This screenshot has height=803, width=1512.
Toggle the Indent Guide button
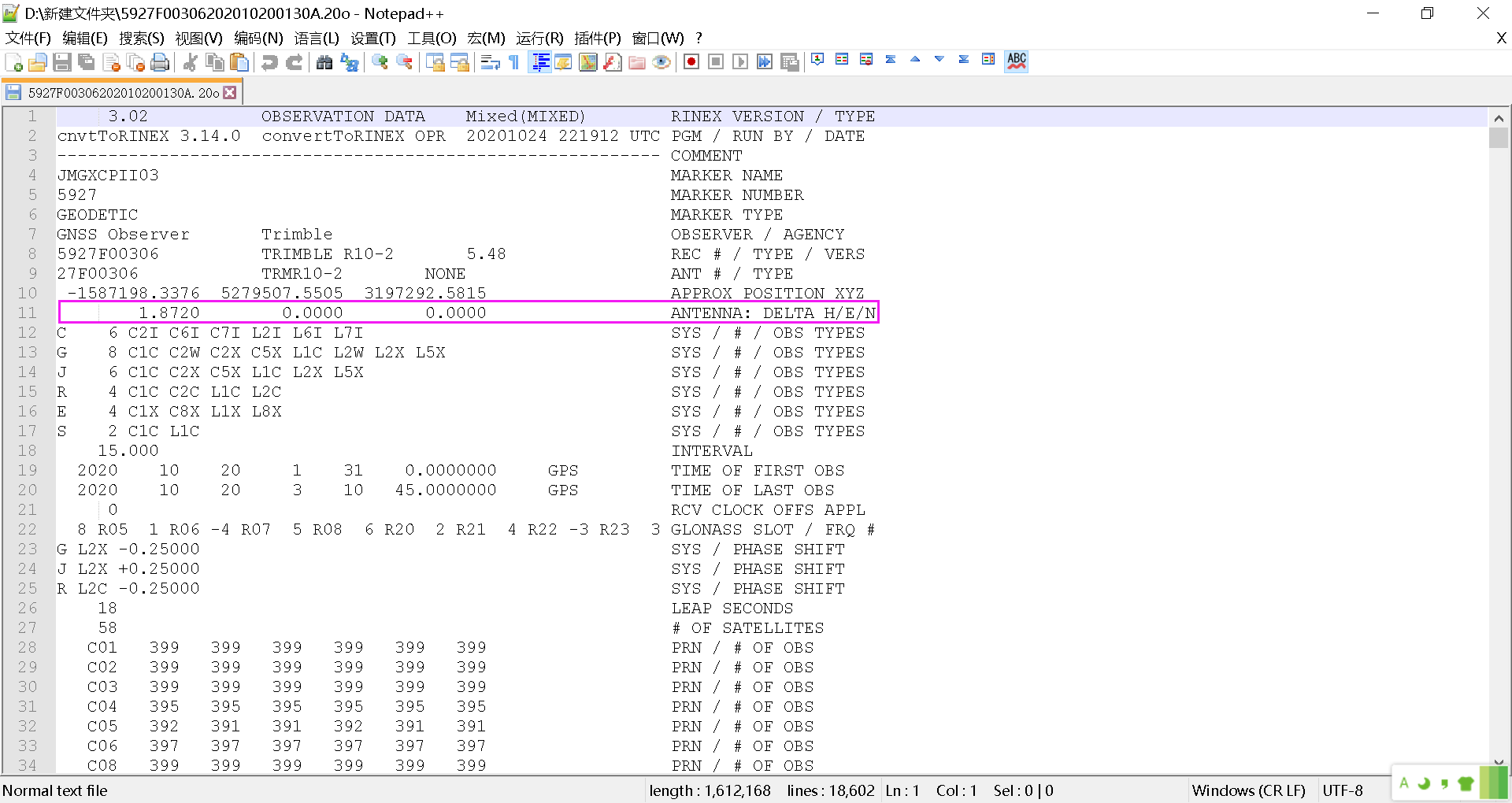540,62
